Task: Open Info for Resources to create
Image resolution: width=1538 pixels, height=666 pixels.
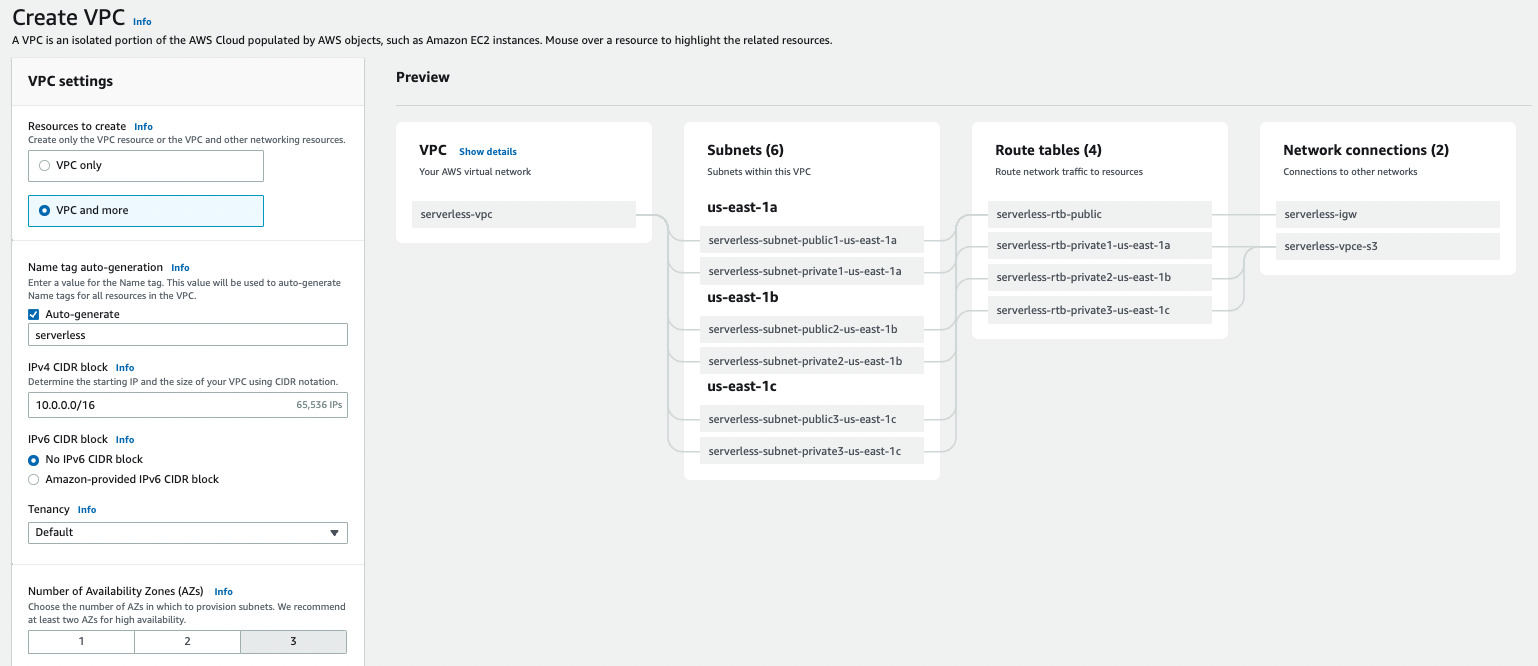Action: click(143, 127)
